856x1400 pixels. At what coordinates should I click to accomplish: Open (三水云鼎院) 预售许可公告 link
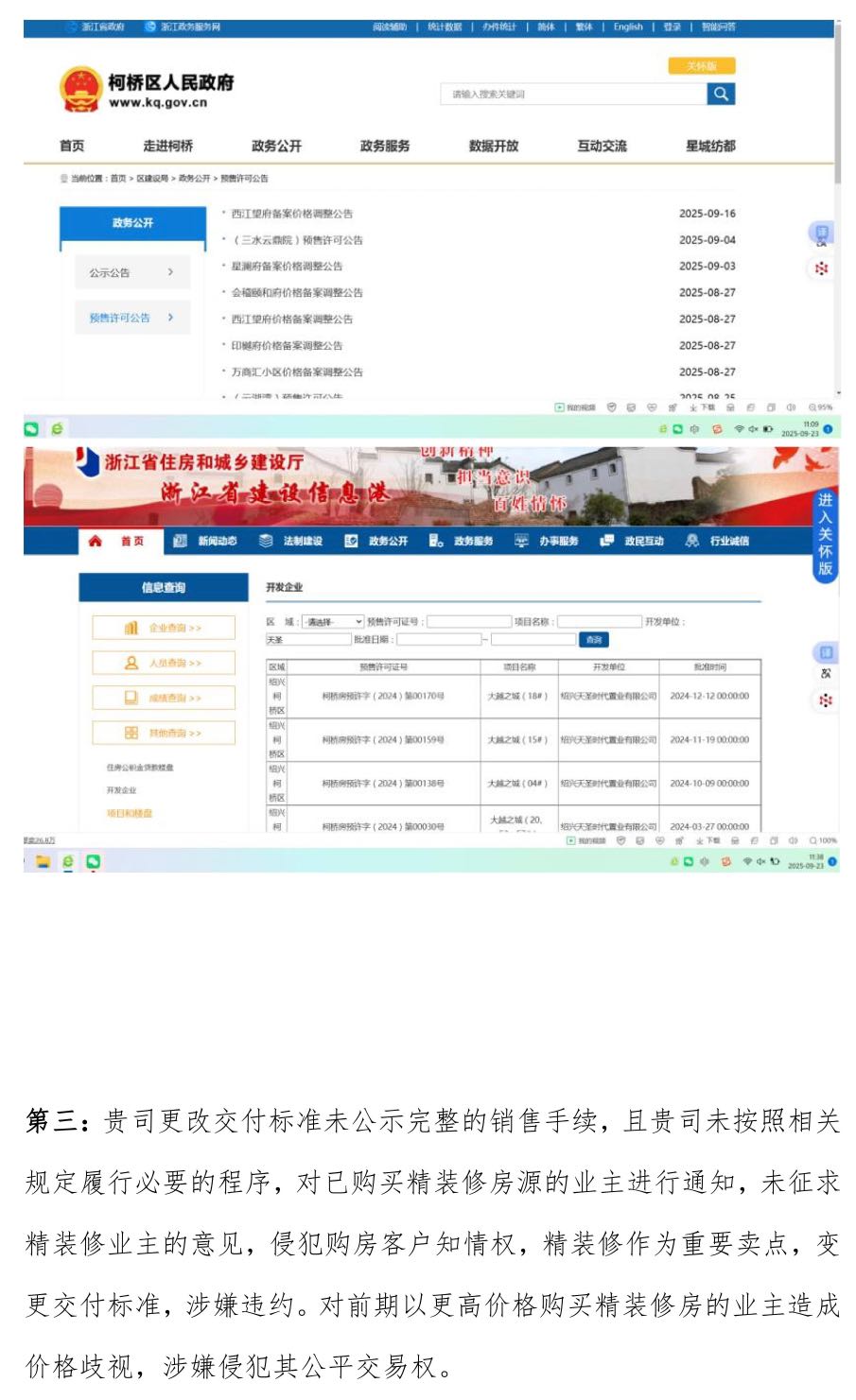pos(298,240)
